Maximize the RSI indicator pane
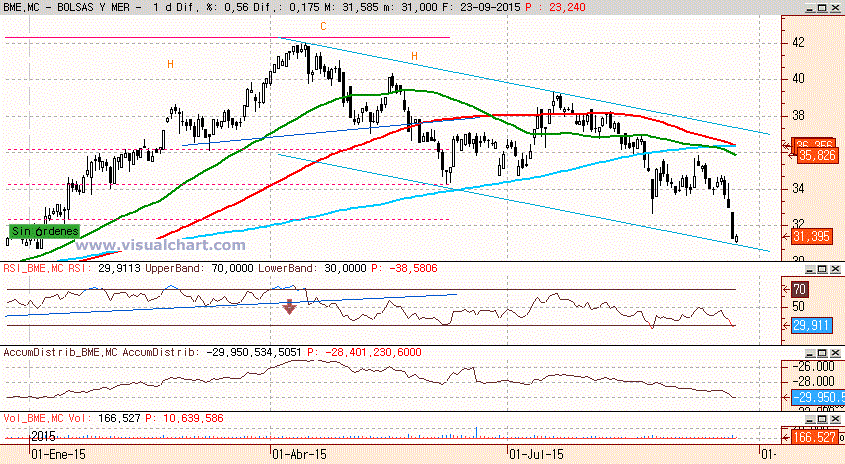Image resolution: width=845 pixels, height=464 pixels. [x=822, y=269]
